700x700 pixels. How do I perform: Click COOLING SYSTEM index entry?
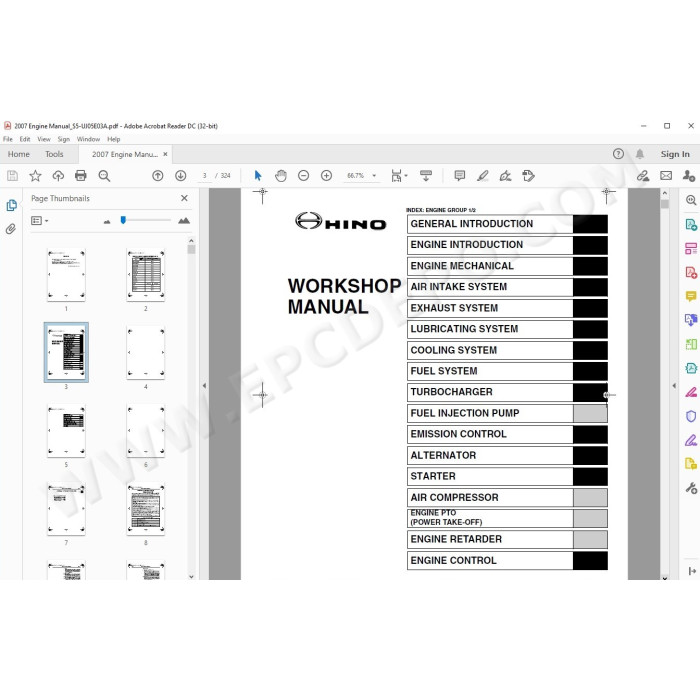coord(507,350)
